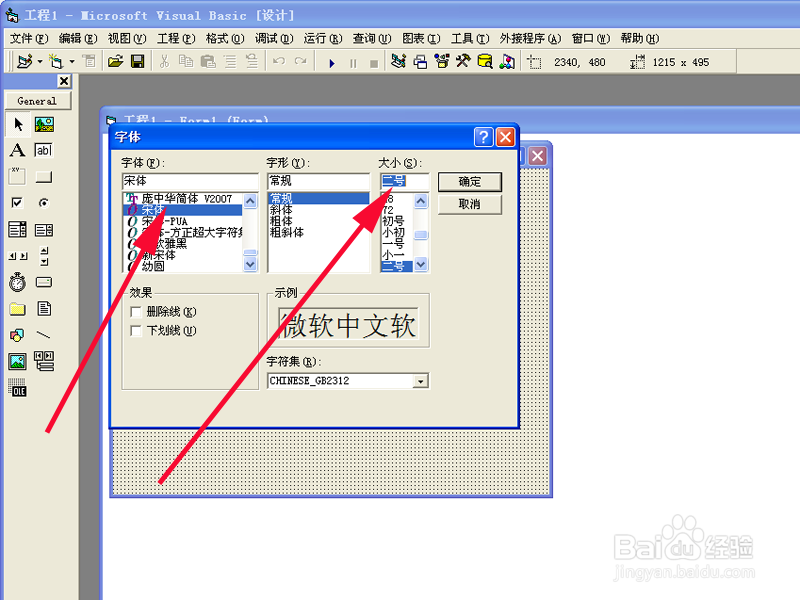Open the 视图 menu
Screen dimensions: 800x600
click(127, 39)
